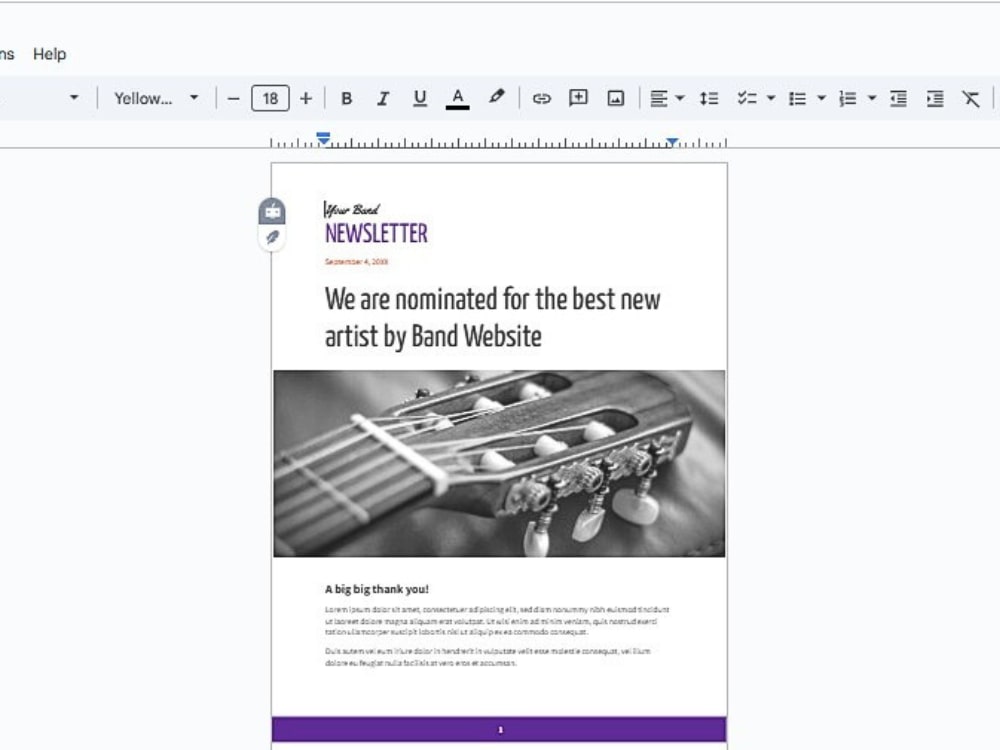Click the 'We are nominated' headline

(x=492, y=318)
